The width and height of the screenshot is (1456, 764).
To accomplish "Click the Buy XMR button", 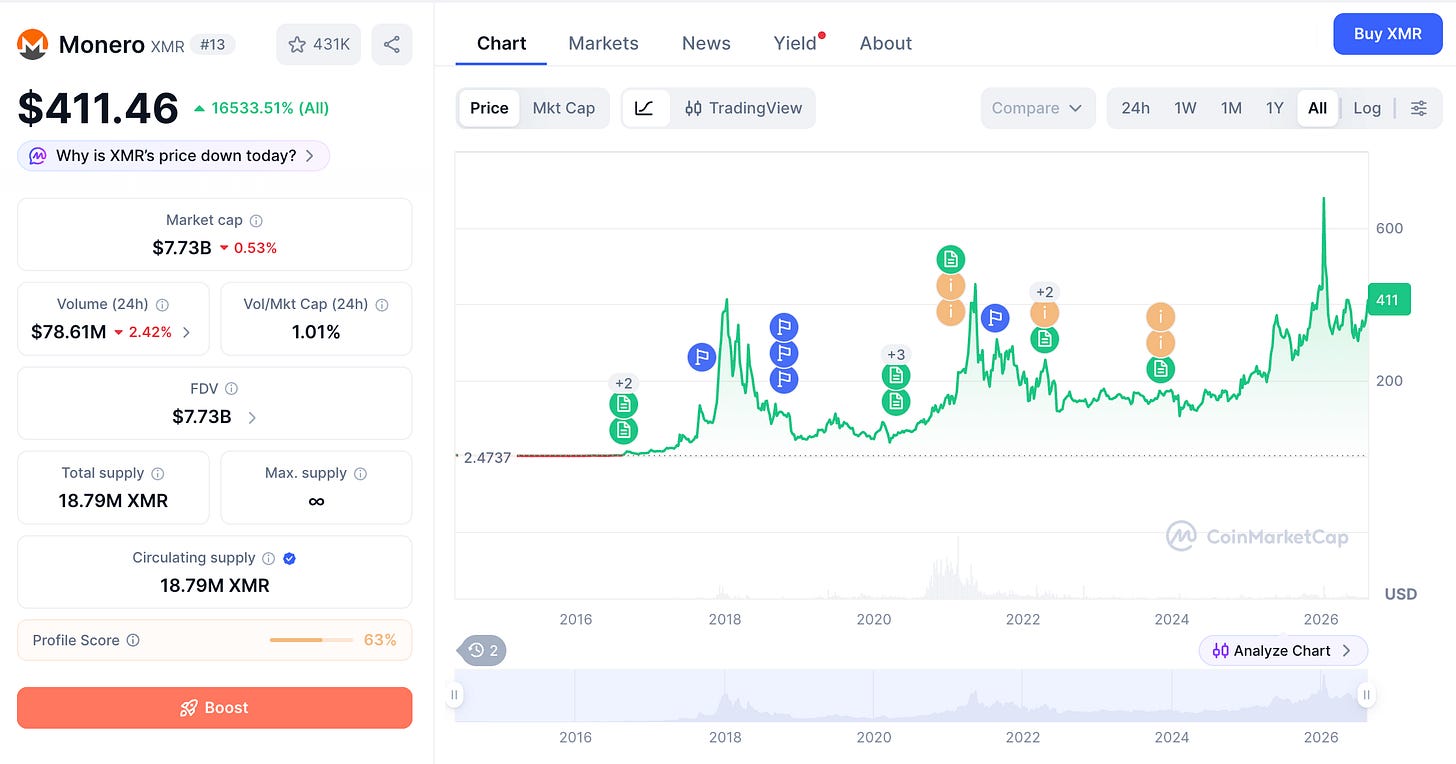I will (x=1388, y=34).
